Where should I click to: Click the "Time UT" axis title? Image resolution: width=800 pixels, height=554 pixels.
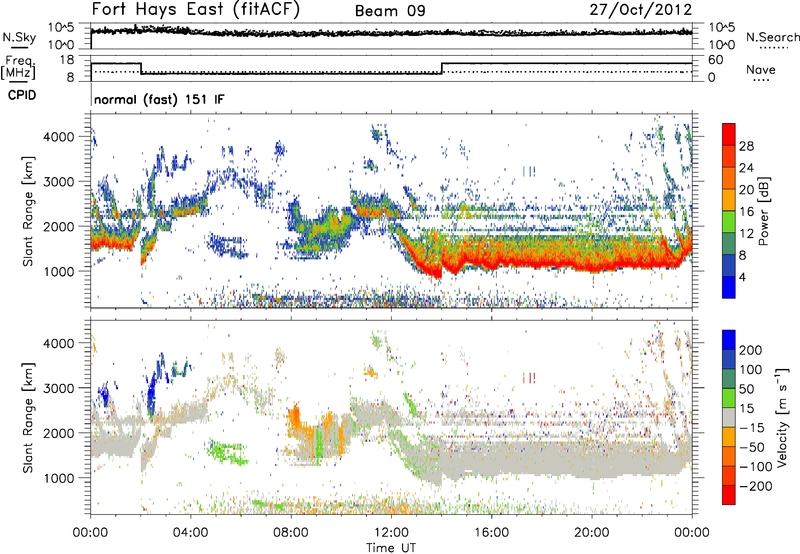[x=391, y=548]
